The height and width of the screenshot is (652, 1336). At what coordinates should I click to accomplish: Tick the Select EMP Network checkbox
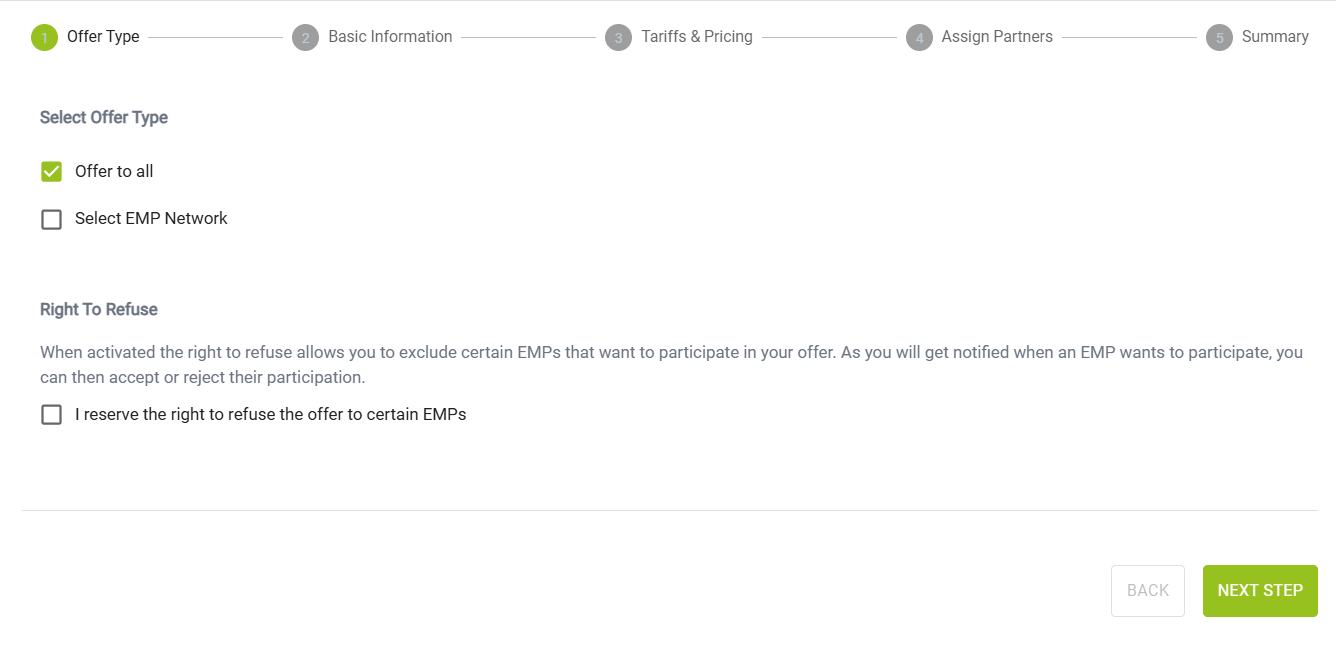[x=51, y=219]
